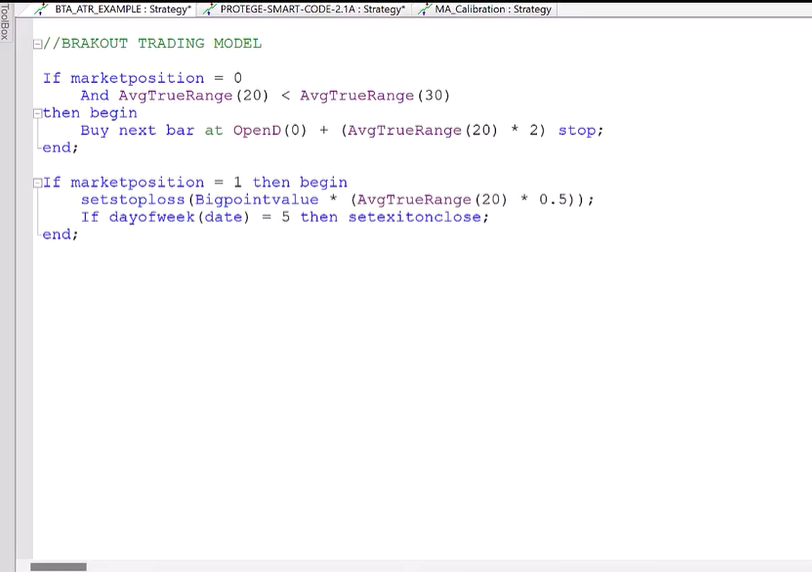The width and height of the screenshot is (812, 572).
Task: Open the ToolBox side panel
Action: coord(5,22)
